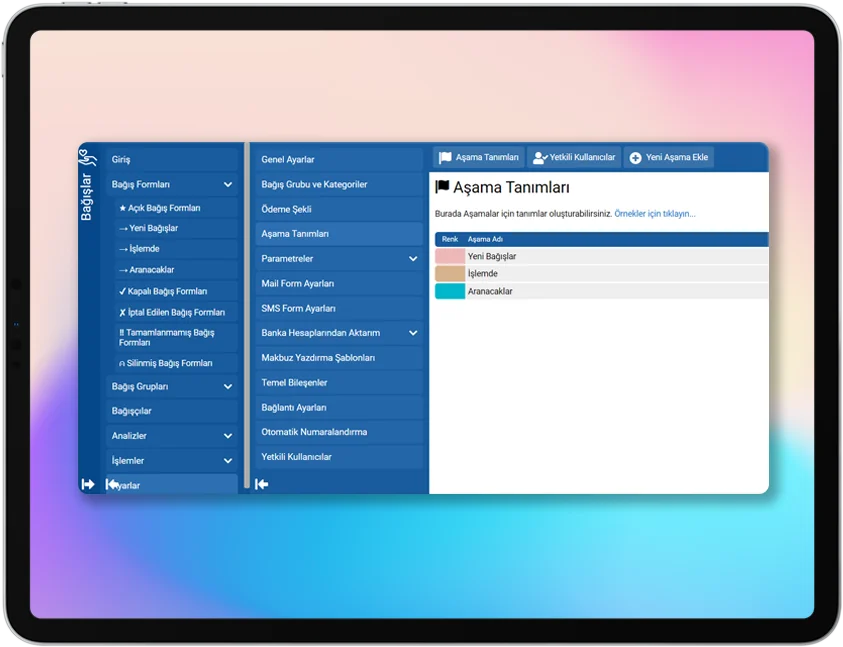Click the teal Aranacaklar color swatch

(450, 291)
